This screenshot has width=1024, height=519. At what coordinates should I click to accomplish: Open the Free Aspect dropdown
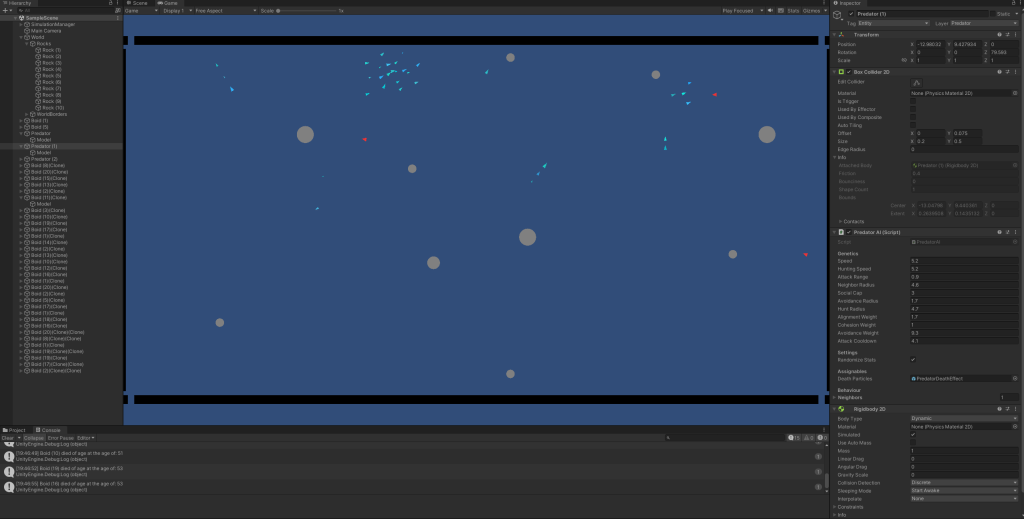click(211, 10)
